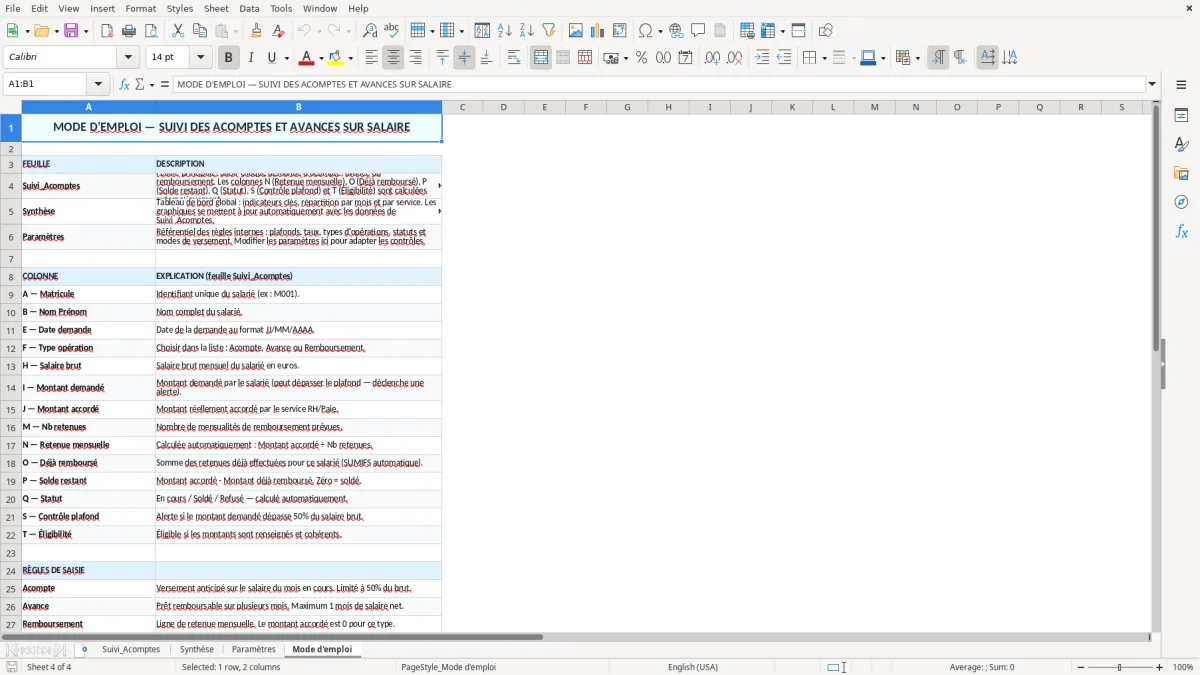This screenshot has width=1200, height=675.
Task: Select column header F
Action: (586, 107)
